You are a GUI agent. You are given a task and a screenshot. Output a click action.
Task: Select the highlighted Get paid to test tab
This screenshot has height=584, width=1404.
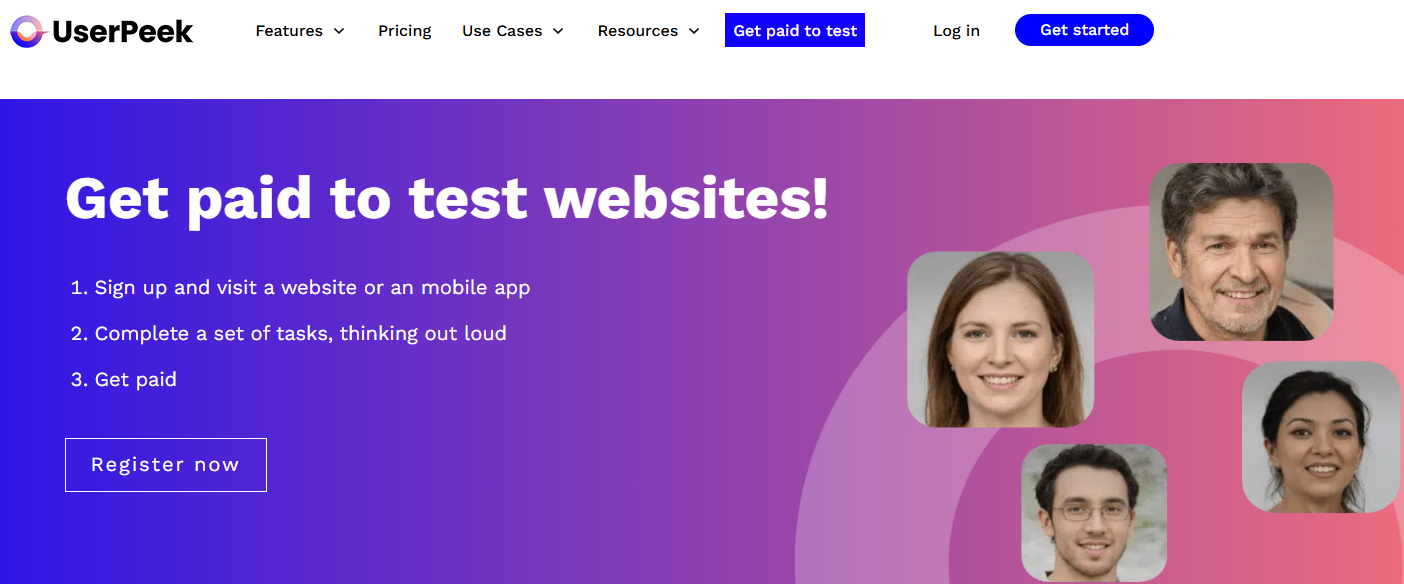pyautogui.click(x=795, y=31)
